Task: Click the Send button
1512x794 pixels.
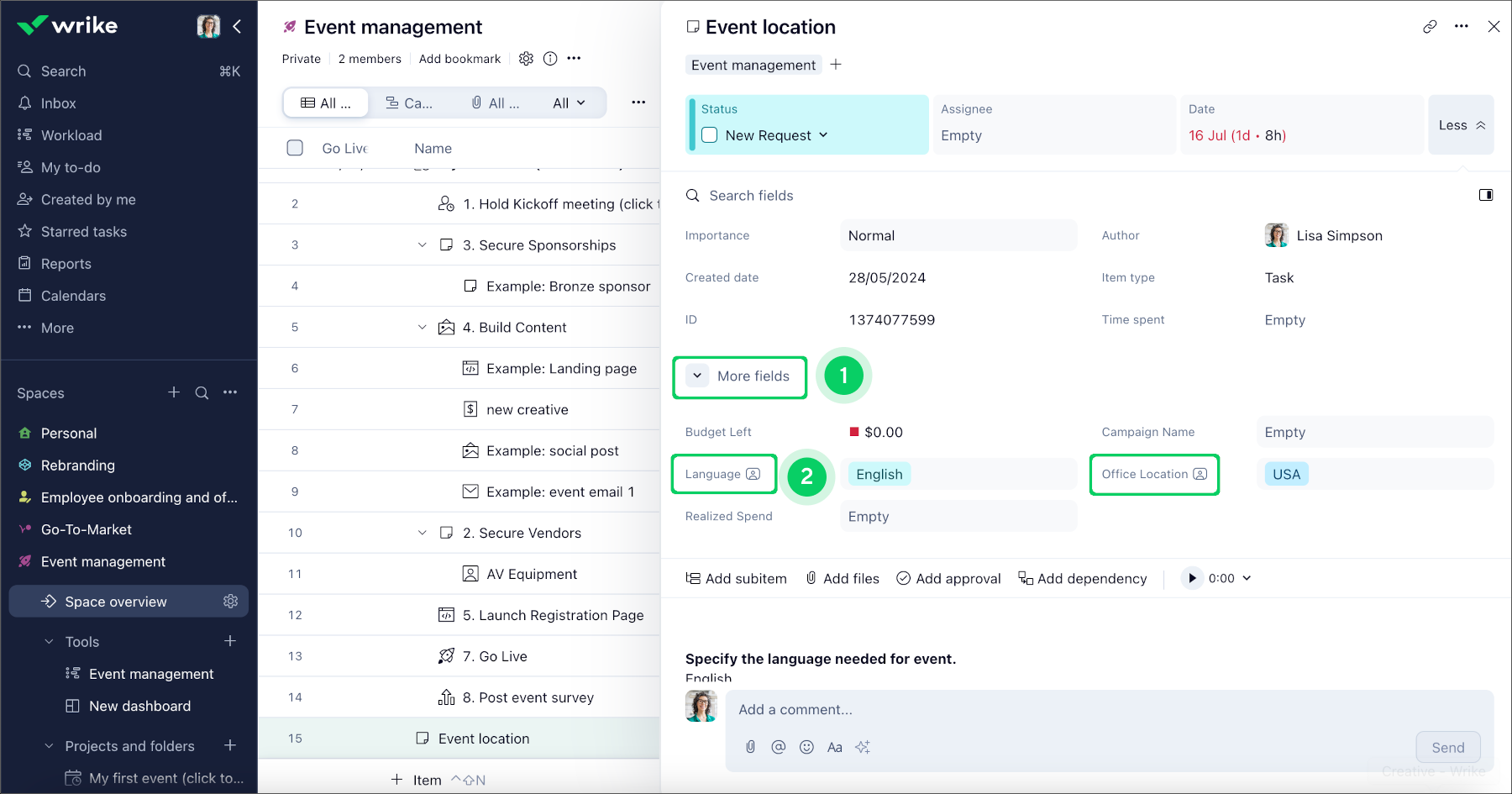Action: 1447,747
